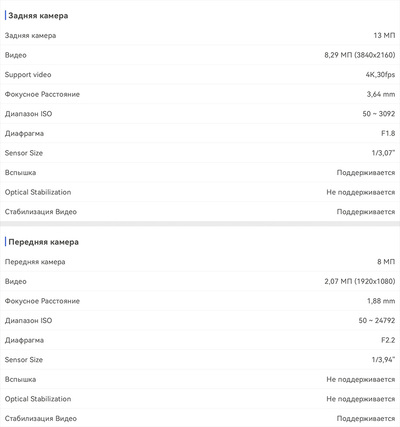Select the Support video 4K,30fps row
Screen dimensions: 400x427
pyautogui.click(x=200, y=75)
